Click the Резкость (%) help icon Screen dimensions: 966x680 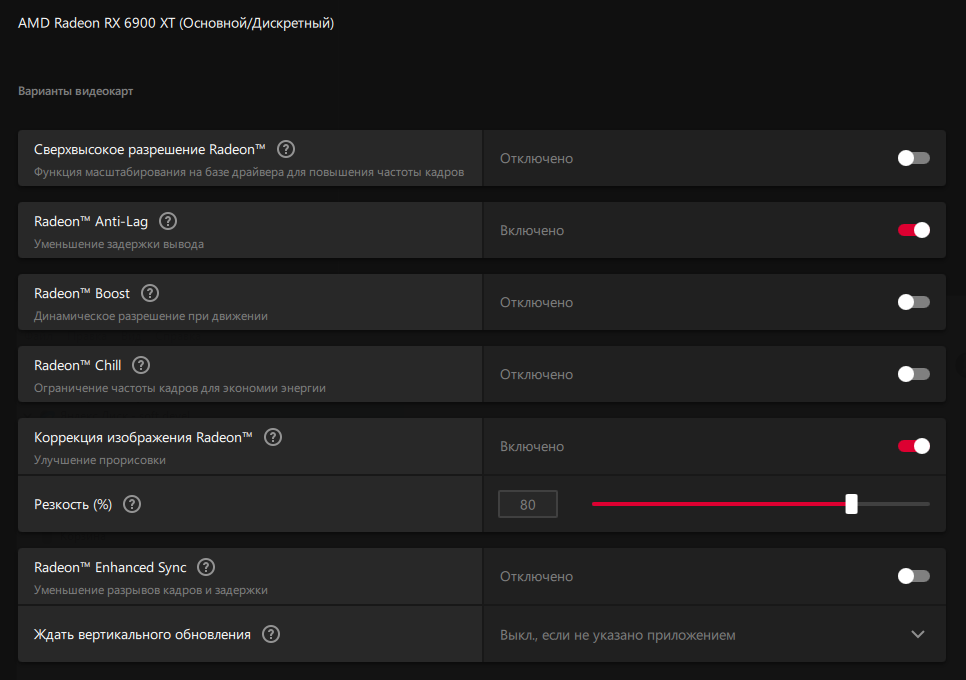point(132,504)
